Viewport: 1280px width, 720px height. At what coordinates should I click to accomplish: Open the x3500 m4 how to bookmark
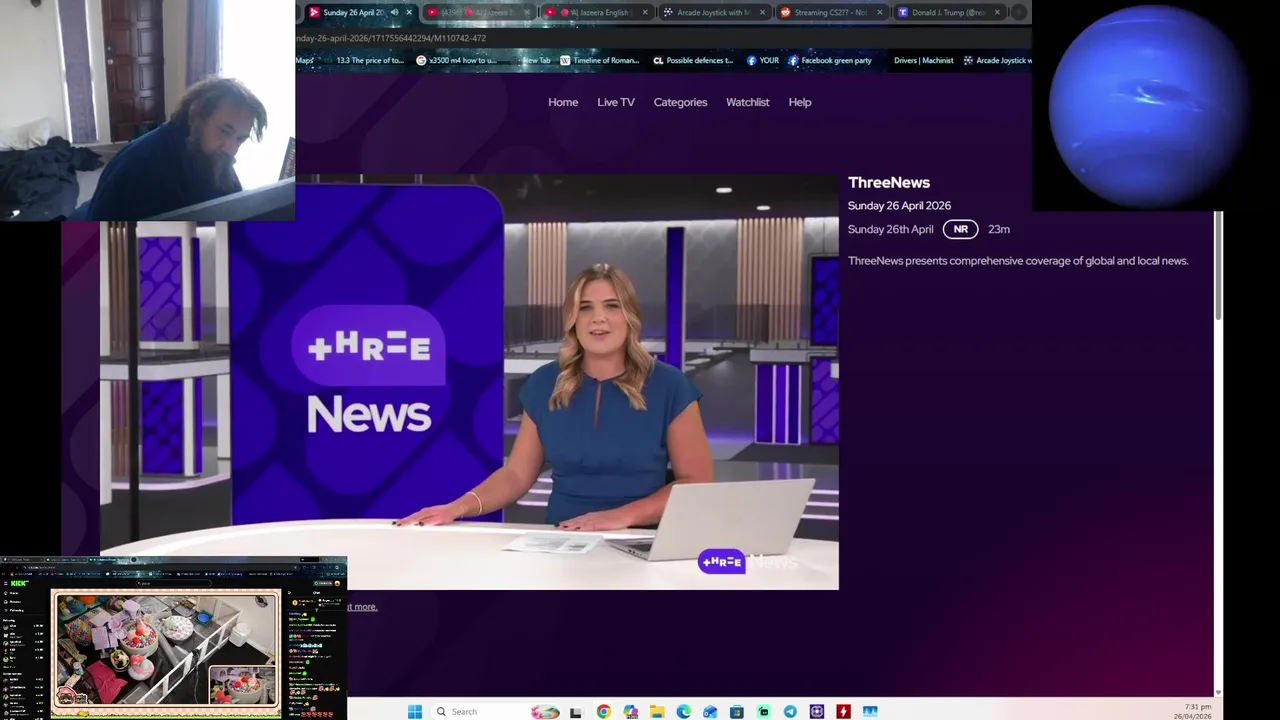click(x=456, y=60)
